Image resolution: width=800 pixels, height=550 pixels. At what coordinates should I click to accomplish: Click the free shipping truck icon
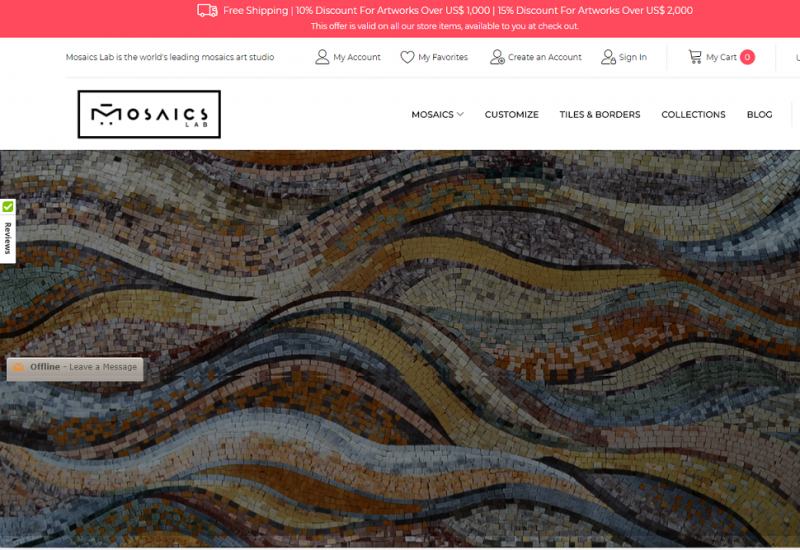tap(207, 11)
